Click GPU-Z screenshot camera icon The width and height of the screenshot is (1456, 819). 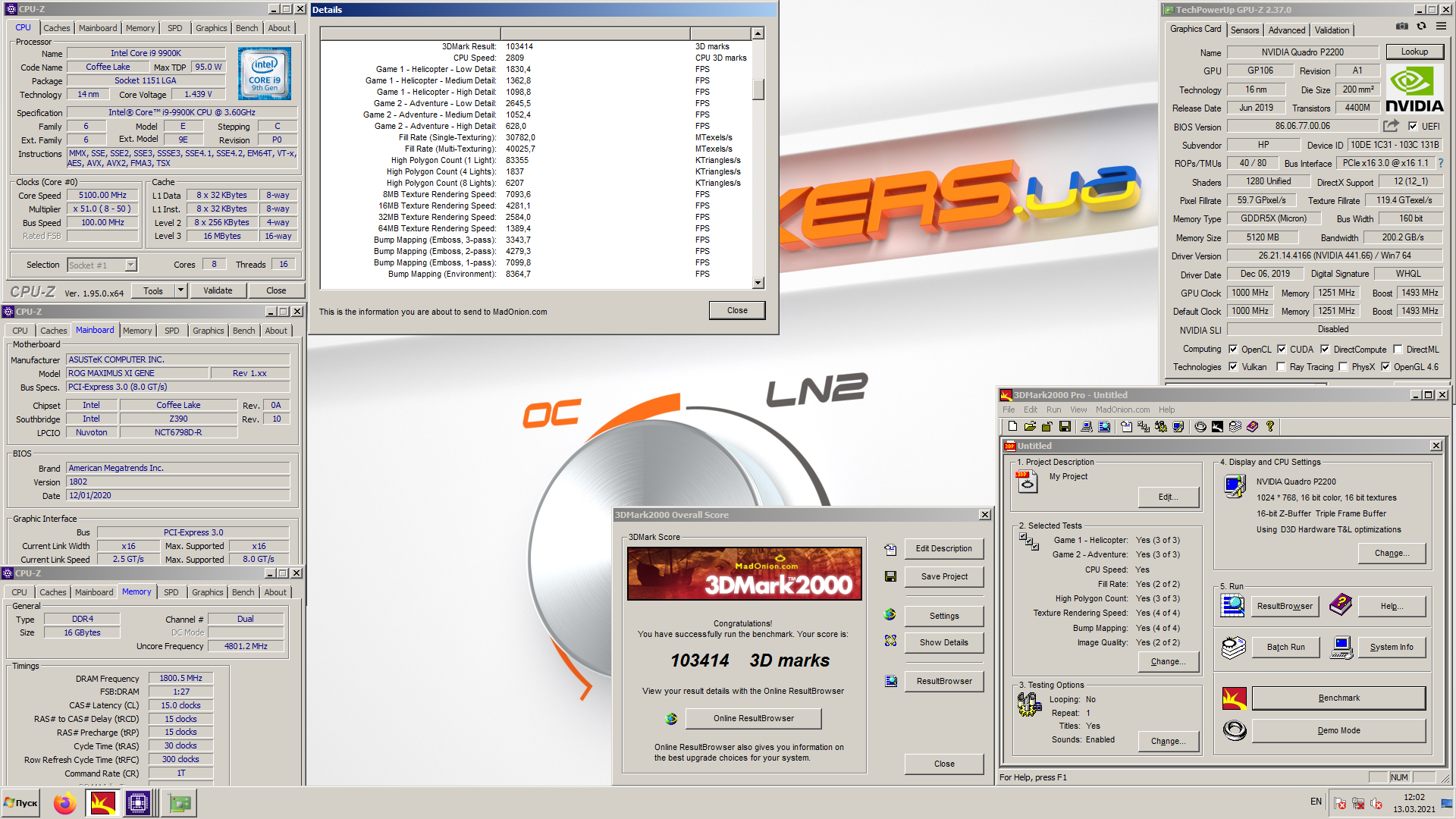[1402, 27]
